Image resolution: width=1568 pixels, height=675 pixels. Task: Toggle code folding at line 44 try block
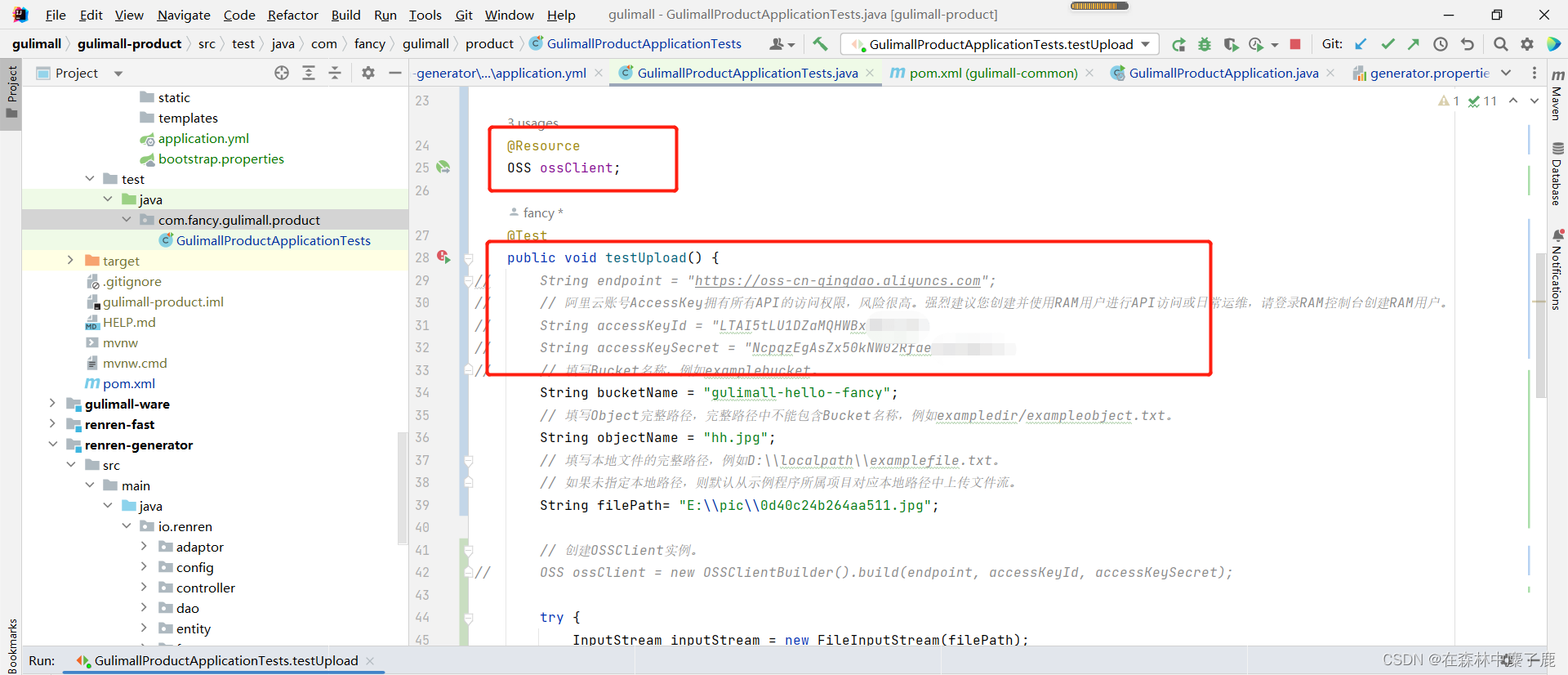[469, 618]
